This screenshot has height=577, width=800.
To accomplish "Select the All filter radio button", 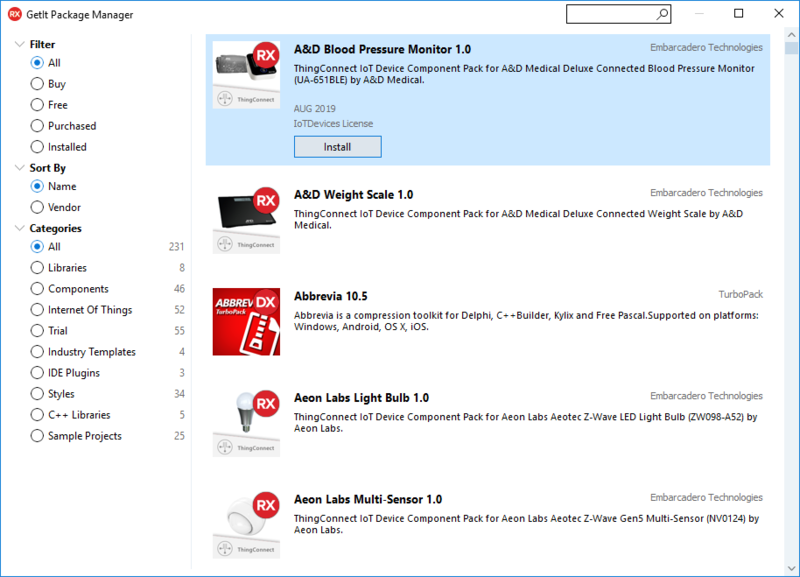I will click(37, 63).
